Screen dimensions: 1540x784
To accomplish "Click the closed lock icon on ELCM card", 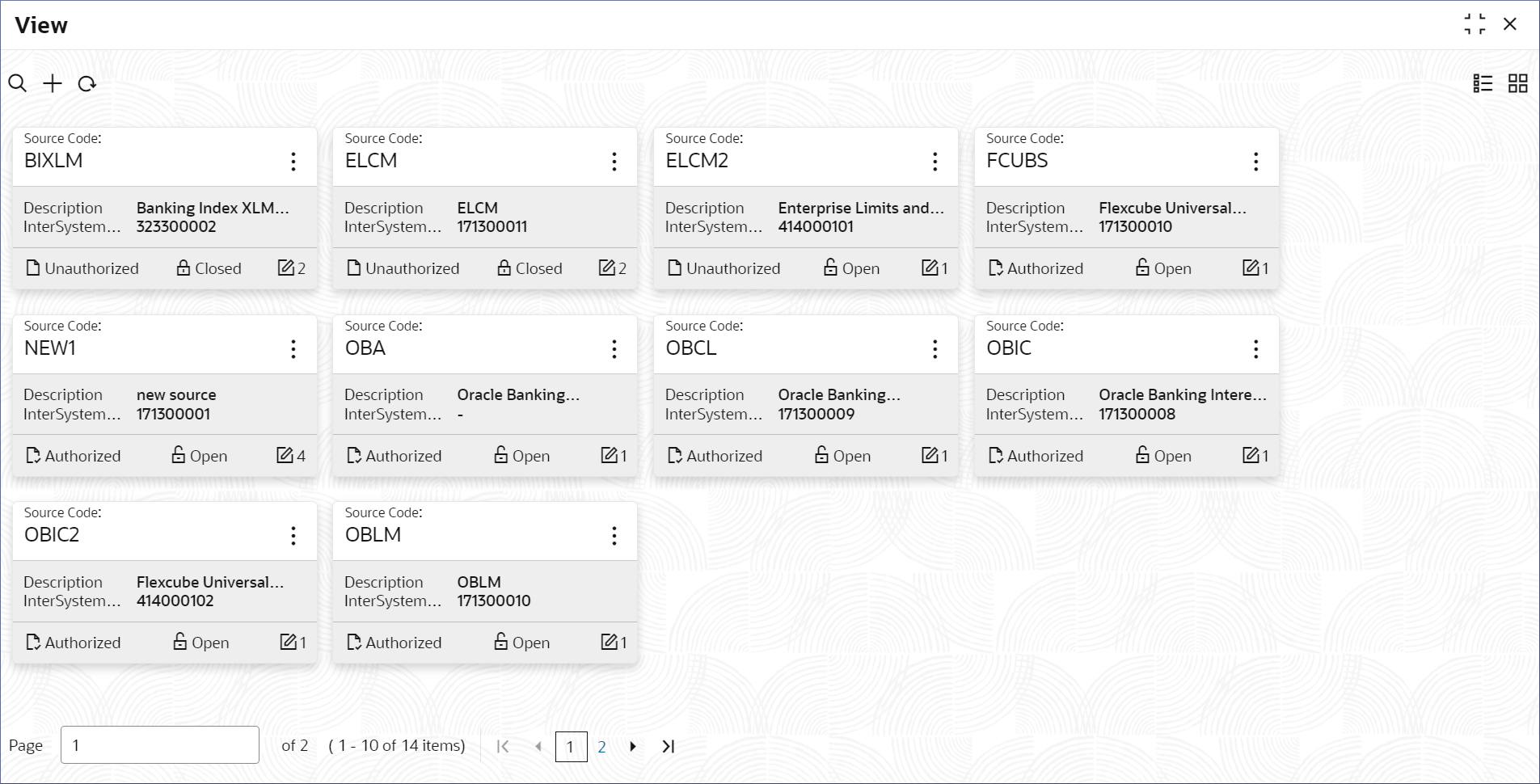I will coord(504,268).
